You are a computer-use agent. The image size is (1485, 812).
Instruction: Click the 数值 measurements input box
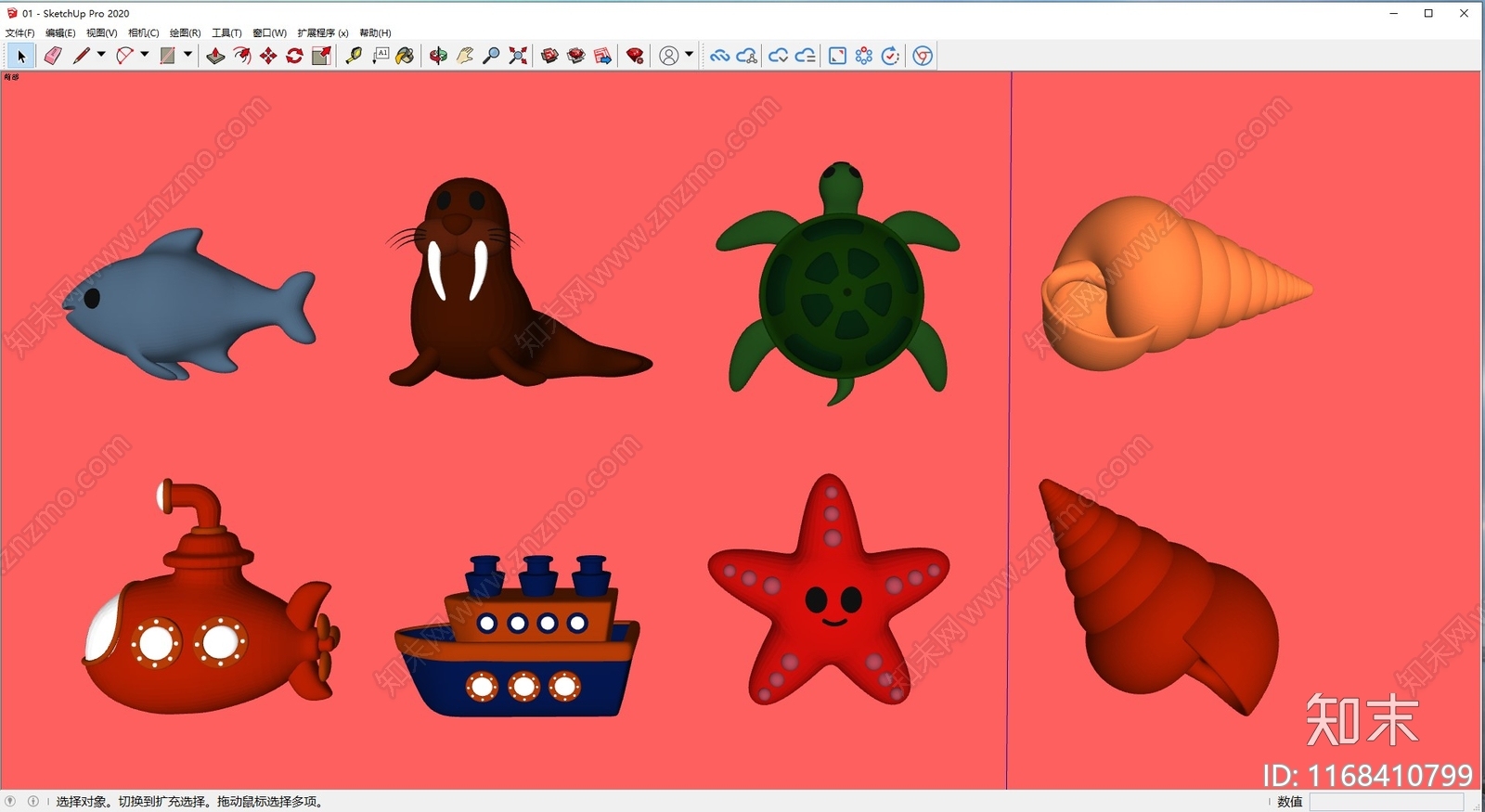(1387, 802)
